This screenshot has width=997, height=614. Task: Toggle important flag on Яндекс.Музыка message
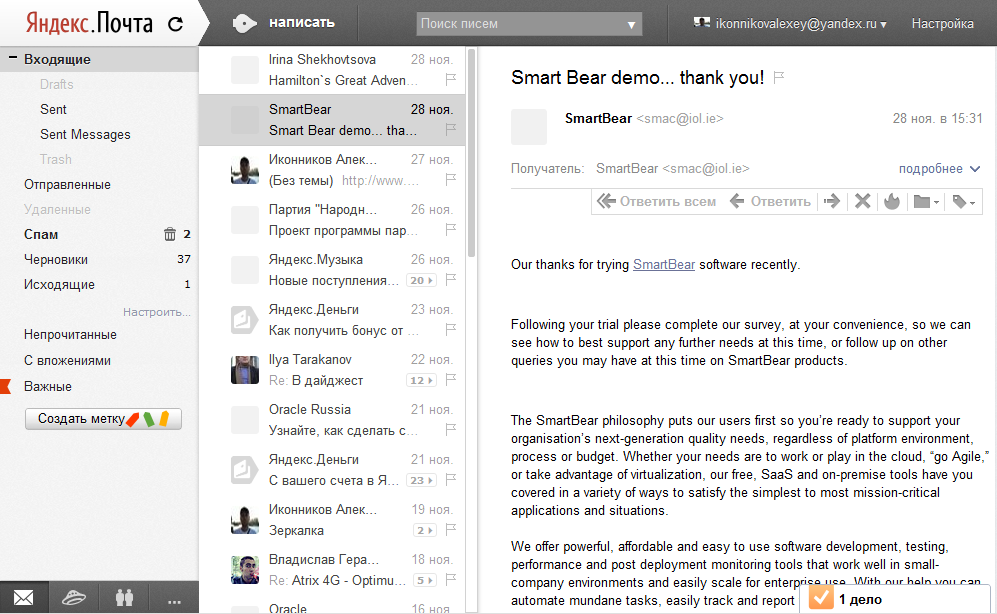(451, 280)
